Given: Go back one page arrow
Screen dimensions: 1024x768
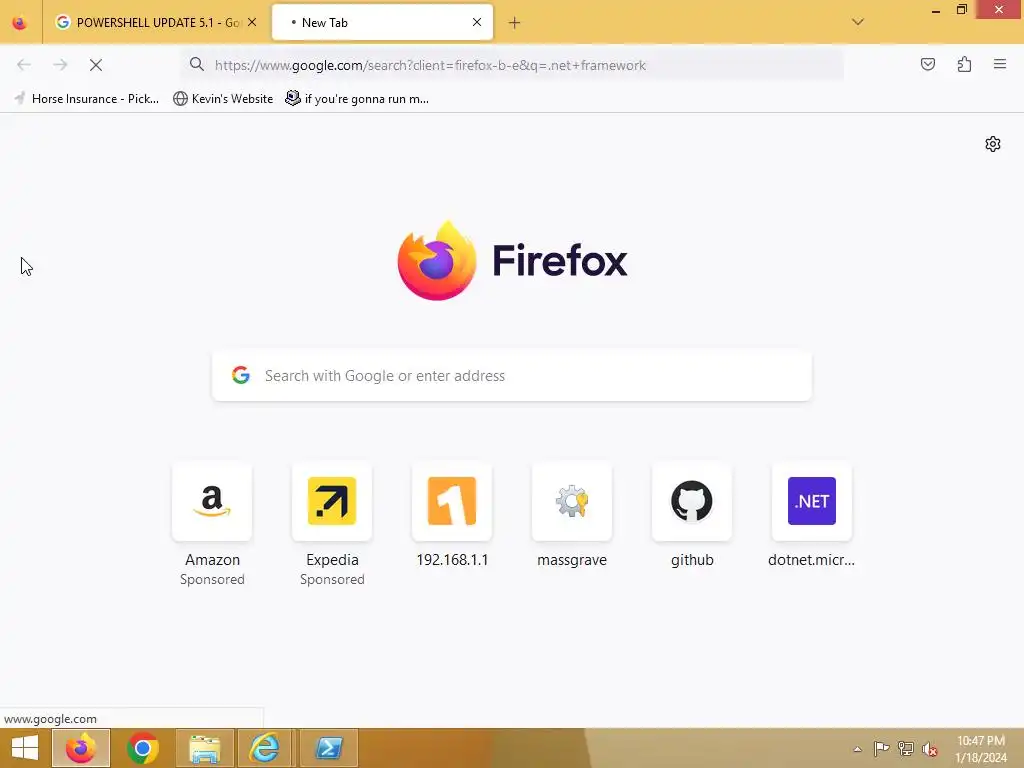Looking at the screenshot, I should coord(24,65).
